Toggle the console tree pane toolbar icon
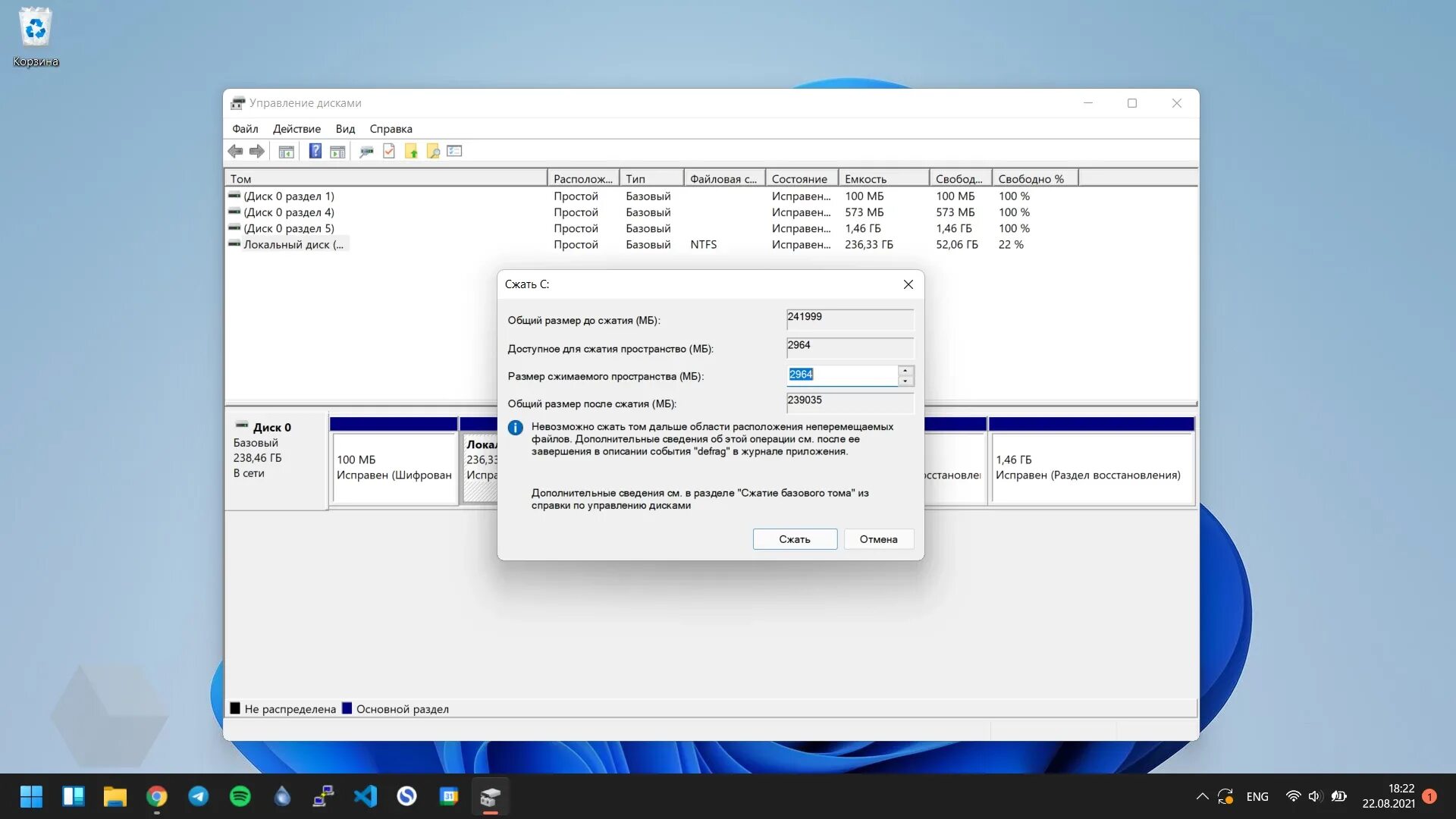Image resolution: width=1456 pixels, height=819 pixels. coord(286,152)
